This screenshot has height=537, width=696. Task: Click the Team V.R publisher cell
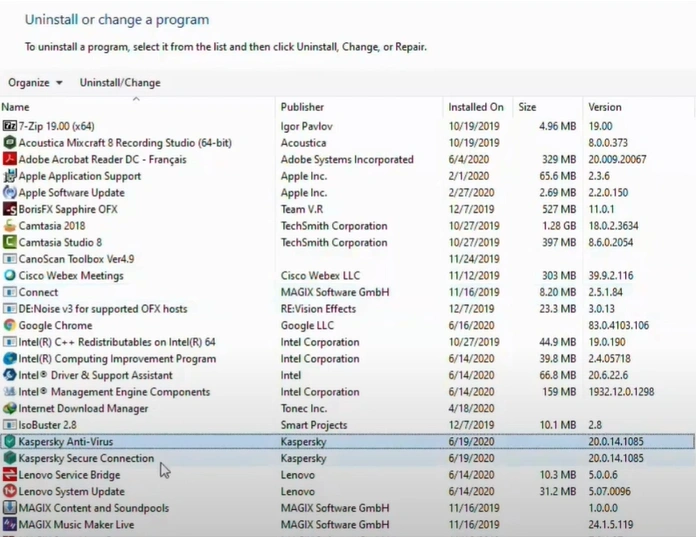point(302,209)
